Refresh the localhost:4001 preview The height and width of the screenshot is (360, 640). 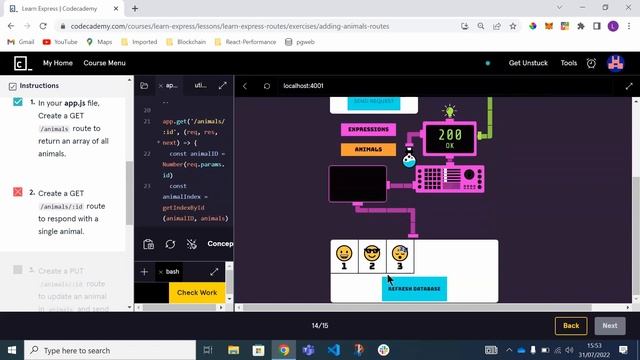(267, 86)
